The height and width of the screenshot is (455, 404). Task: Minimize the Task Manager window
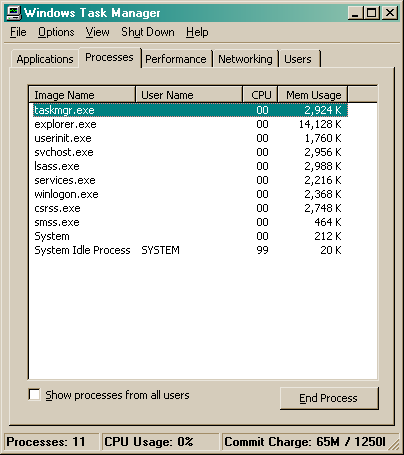point(355,13)
